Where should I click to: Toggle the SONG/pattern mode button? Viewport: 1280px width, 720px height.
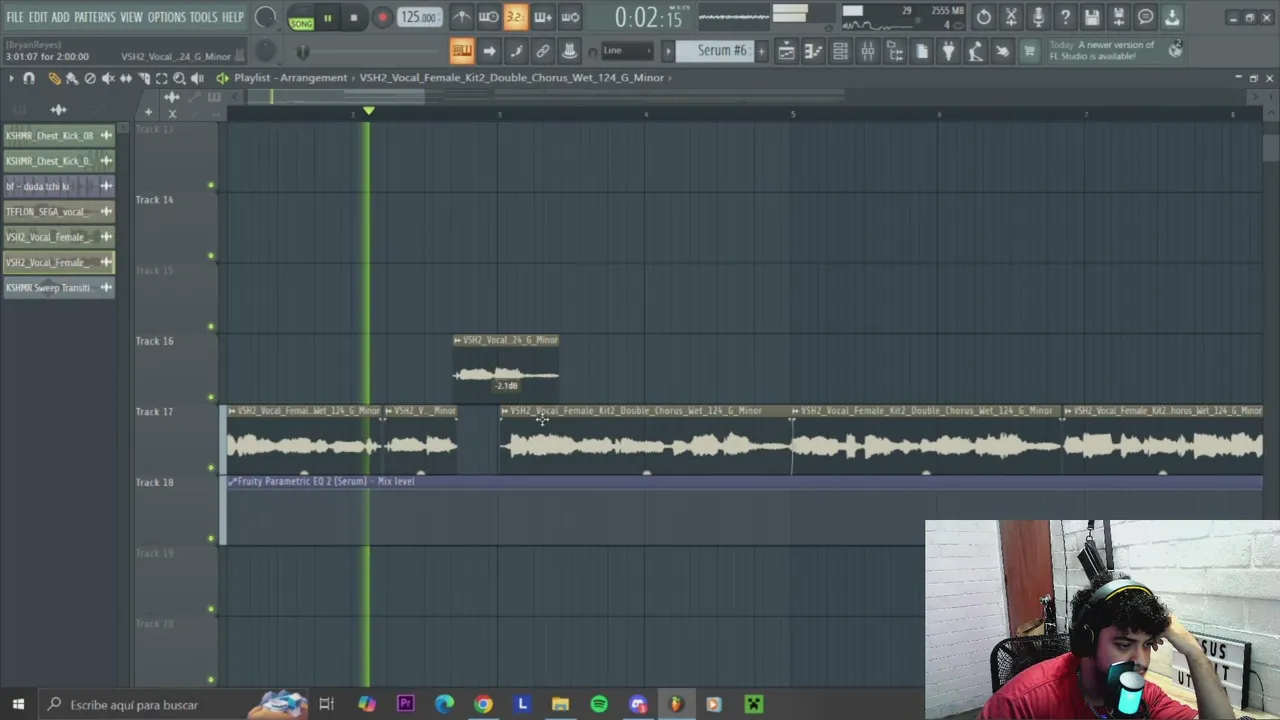click(301, 18)
